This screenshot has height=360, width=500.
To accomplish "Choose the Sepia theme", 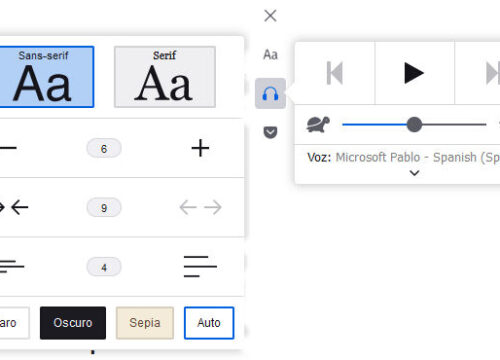I will click(145, 323).
